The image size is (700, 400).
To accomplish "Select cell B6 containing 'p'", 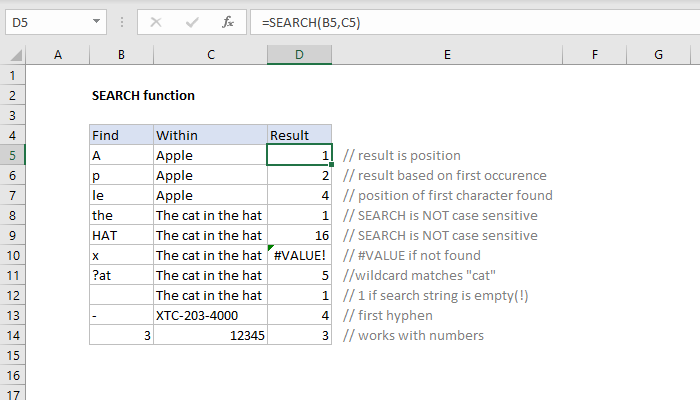I will click(121, 175).
